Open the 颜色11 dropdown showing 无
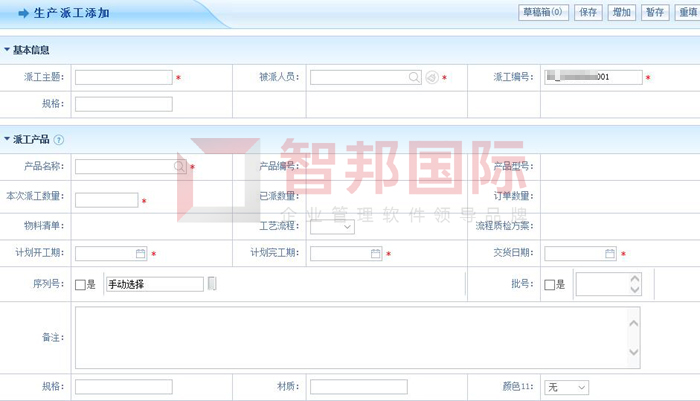 (567, 387)
